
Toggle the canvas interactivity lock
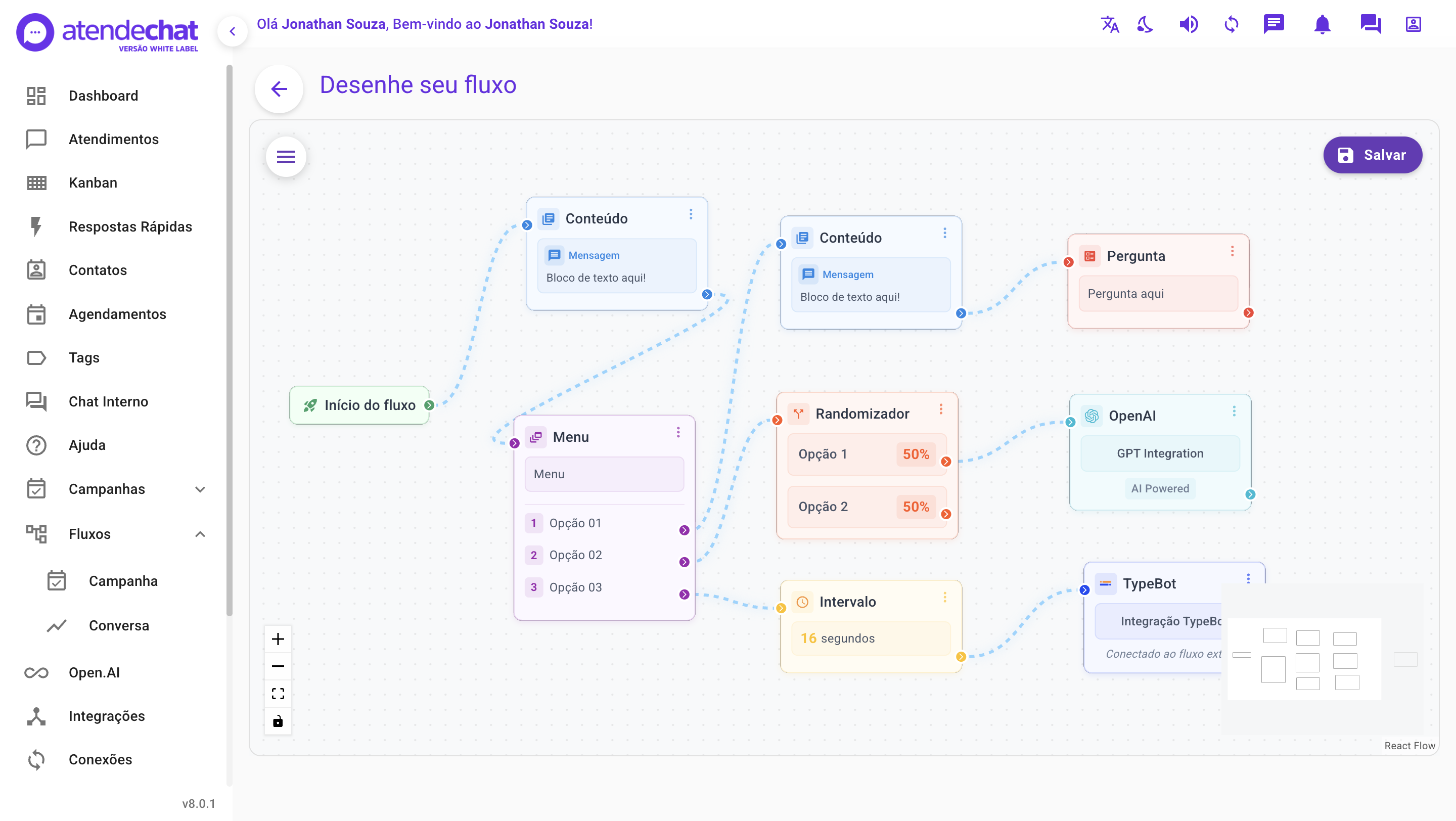pyautogui.click(x=278, y=721)
